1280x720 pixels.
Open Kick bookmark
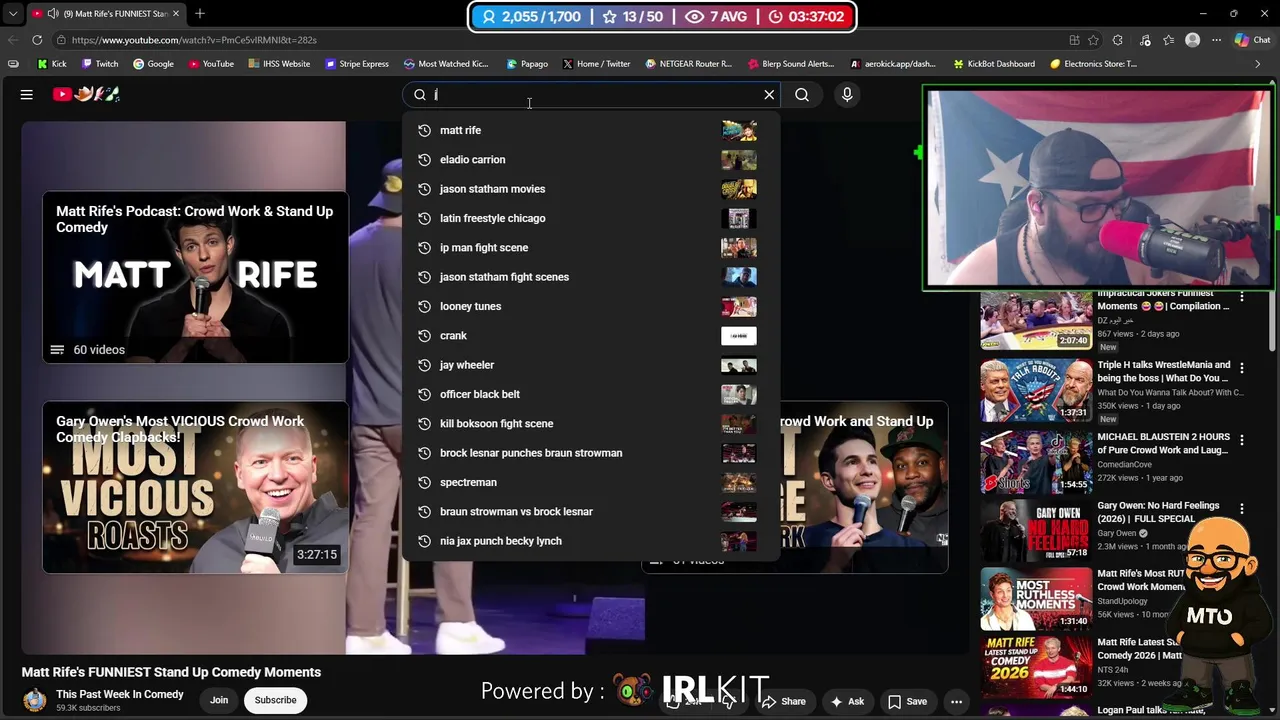(x=51, y=64)
